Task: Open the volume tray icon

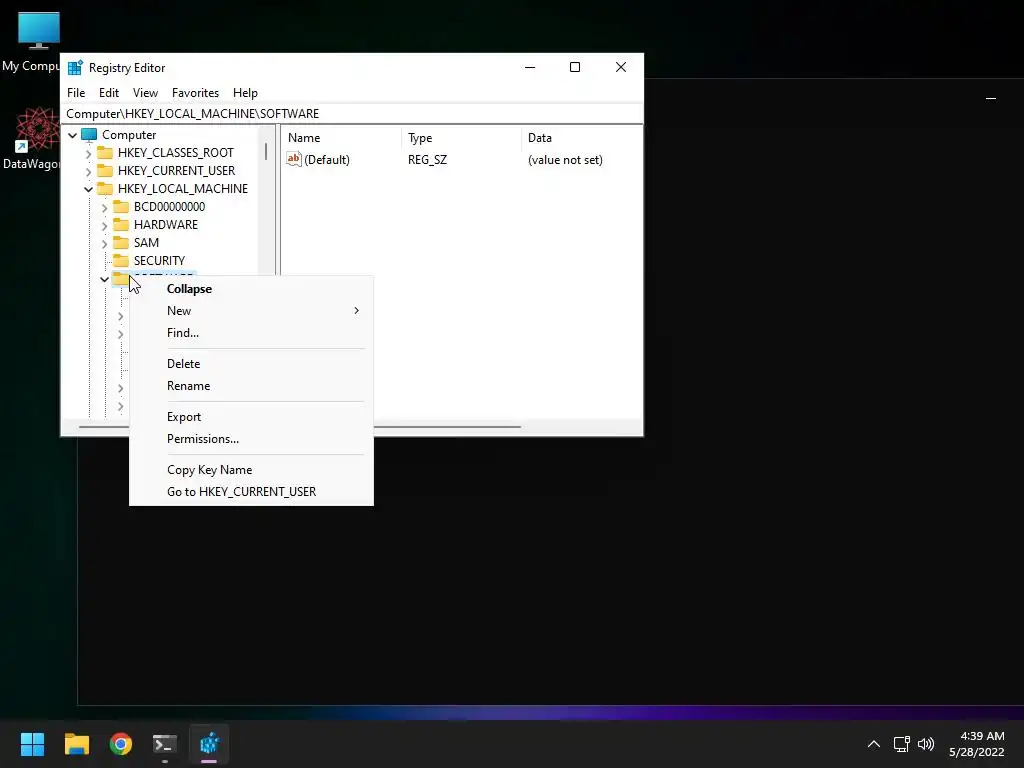Action: 926,744
